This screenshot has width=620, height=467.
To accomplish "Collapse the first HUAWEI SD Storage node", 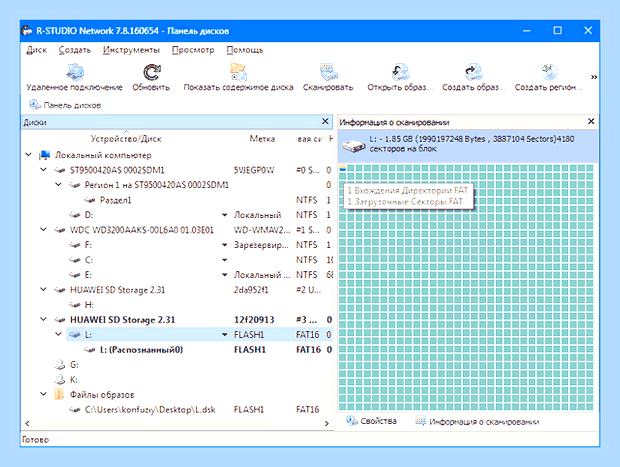I will coord(43,289).
